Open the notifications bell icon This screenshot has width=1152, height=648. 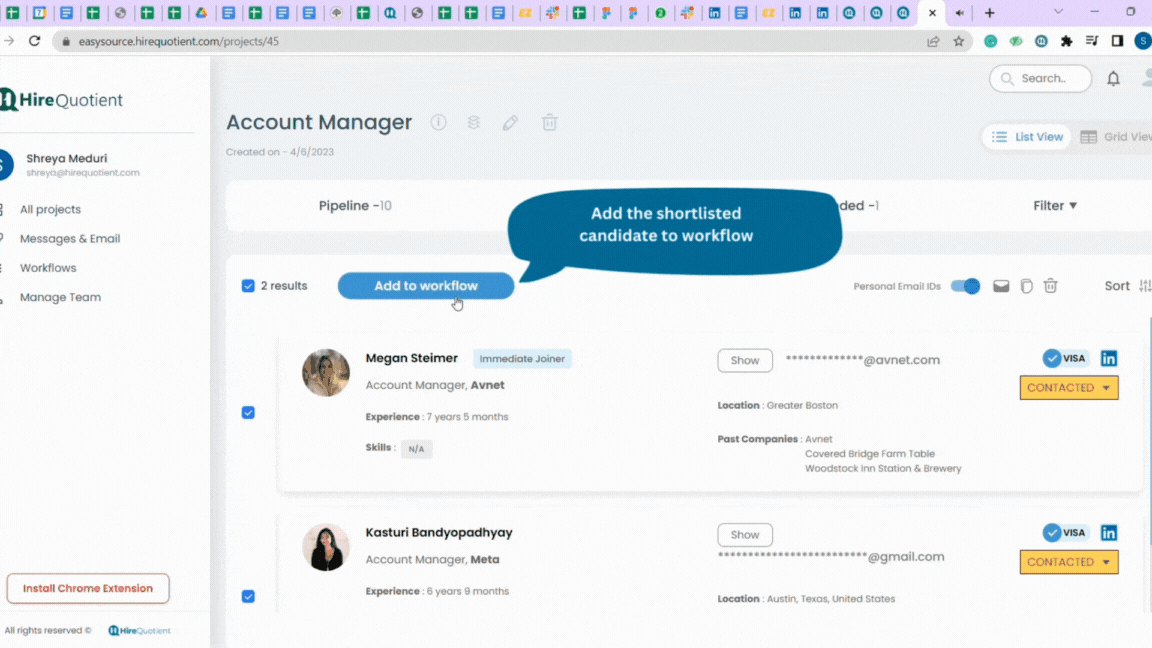(x=1113, y=79)
